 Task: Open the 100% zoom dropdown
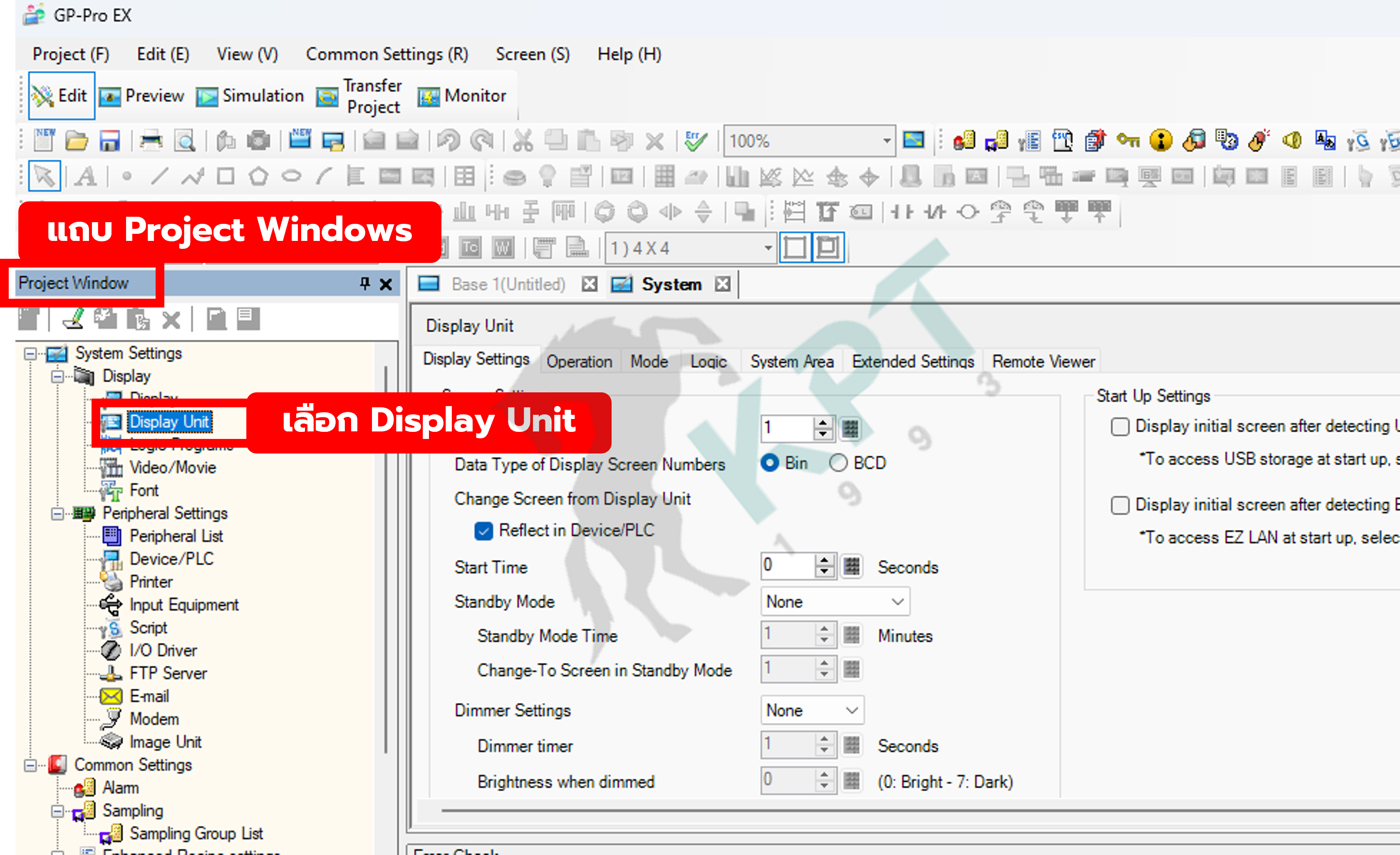[x=886, y=140]
